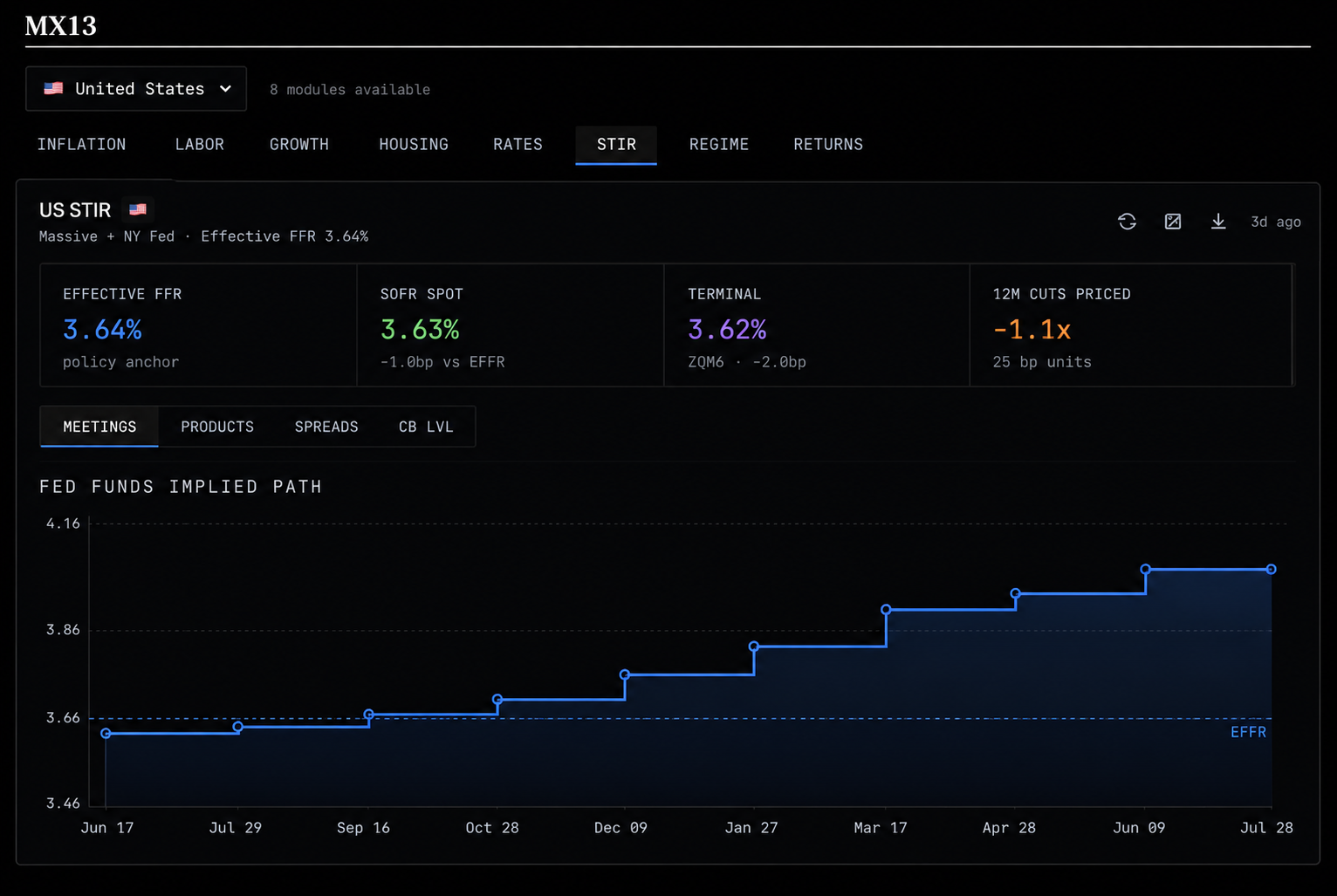Click the 12M Cuts Priced -1.1x value
The image size is (1337, 896).
(1032, 330)
